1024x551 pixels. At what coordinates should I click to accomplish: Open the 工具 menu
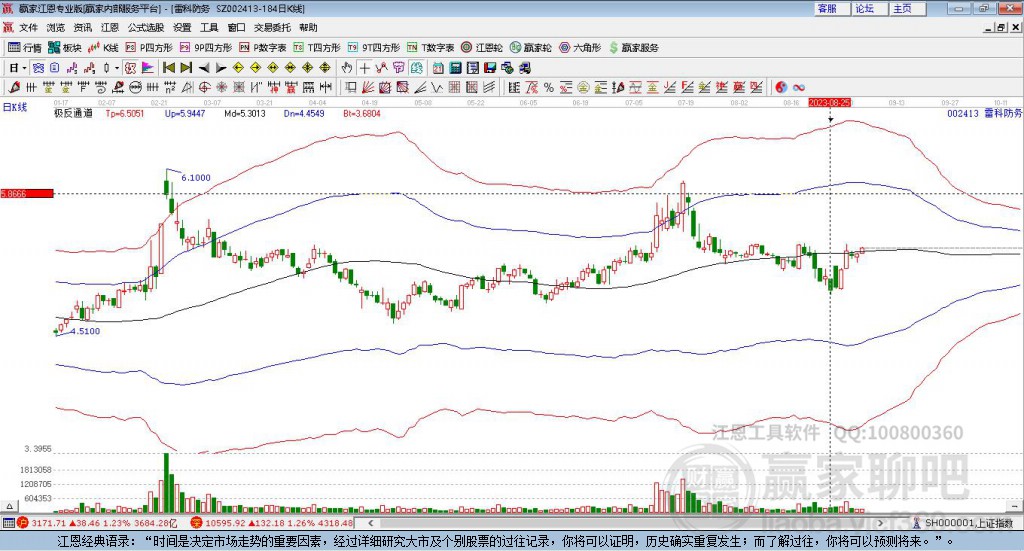(209, 27)
